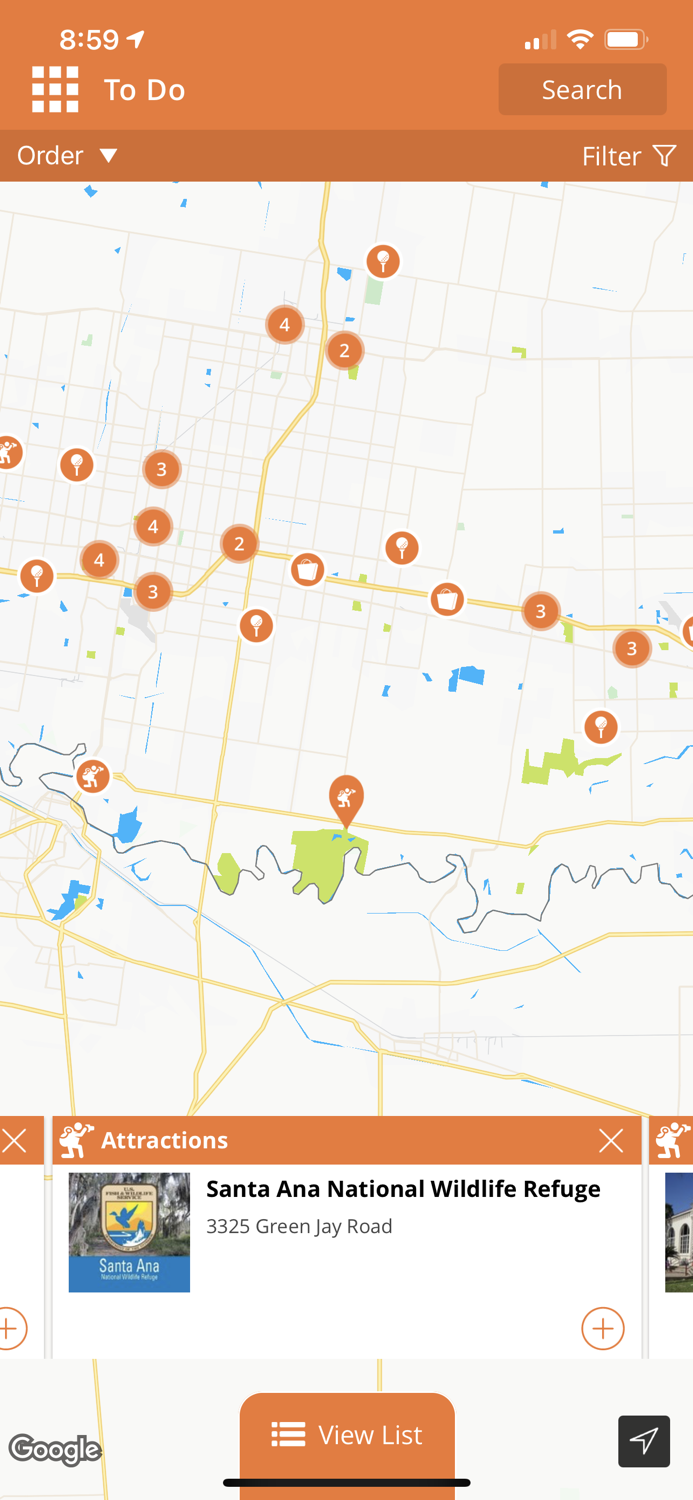Open Santa Ana National Wildlife Refuge title
This screenshot has width=693, height=1500.
pos(403,1189)
